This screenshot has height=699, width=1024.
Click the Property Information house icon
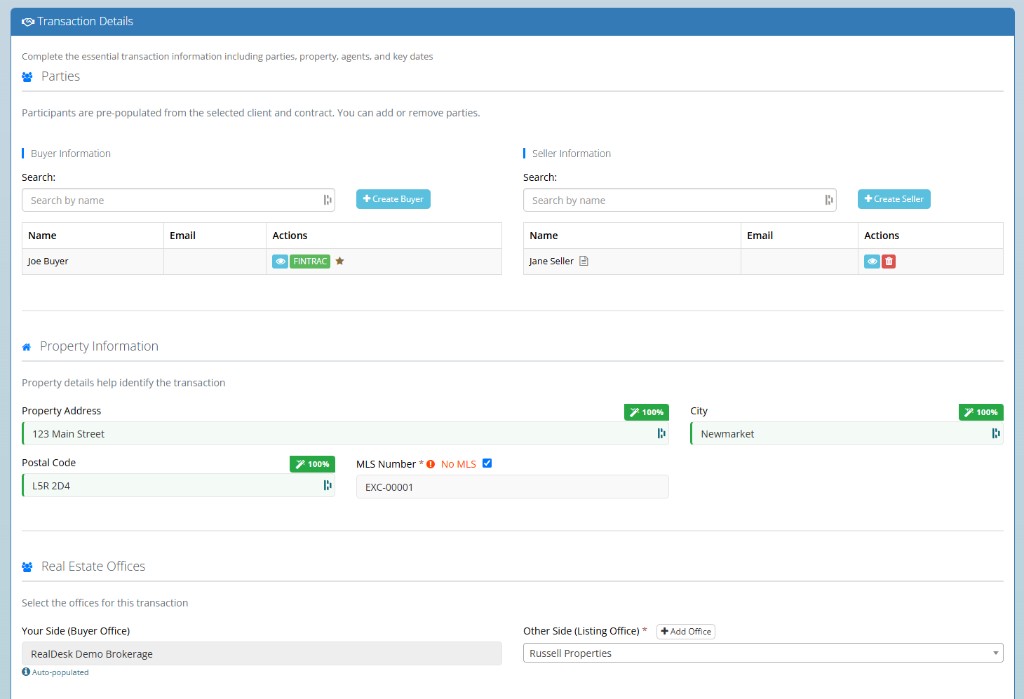(x=26, y=347)
